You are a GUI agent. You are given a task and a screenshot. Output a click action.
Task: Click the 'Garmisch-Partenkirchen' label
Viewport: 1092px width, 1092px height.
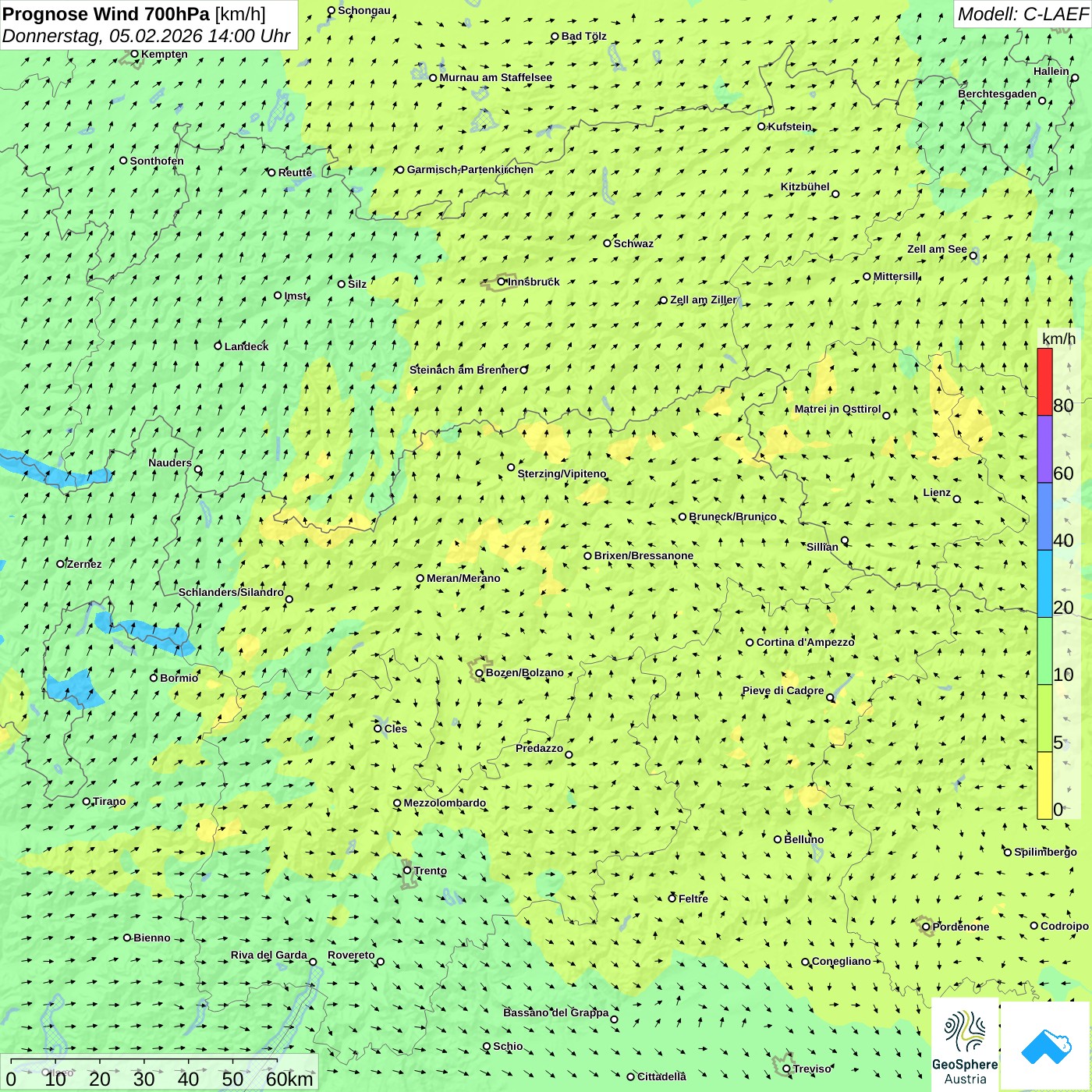click(x=470, y=169)
